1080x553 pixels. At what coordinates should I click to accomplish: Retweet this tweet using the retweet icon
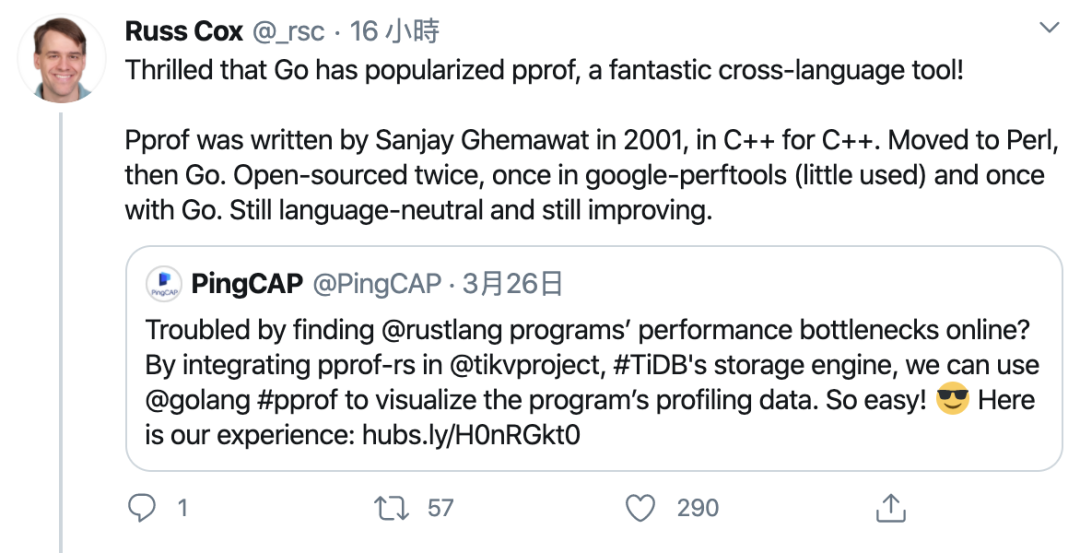pos(386,508)
